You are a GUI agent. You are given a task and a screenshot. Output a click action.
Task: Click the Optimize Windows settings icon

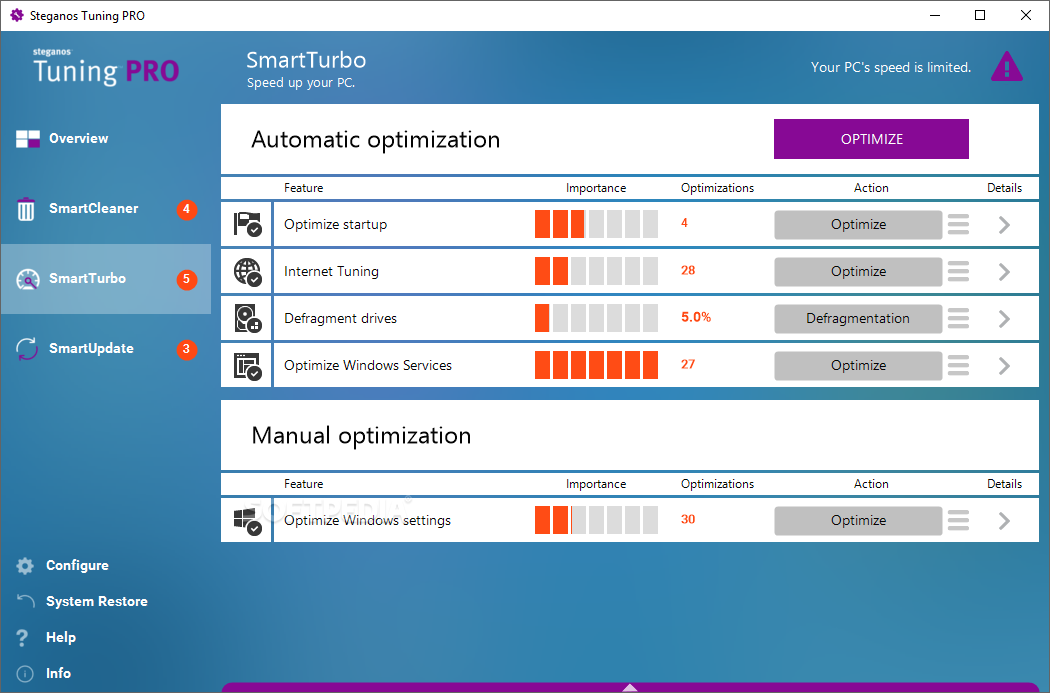pos(247,522)
